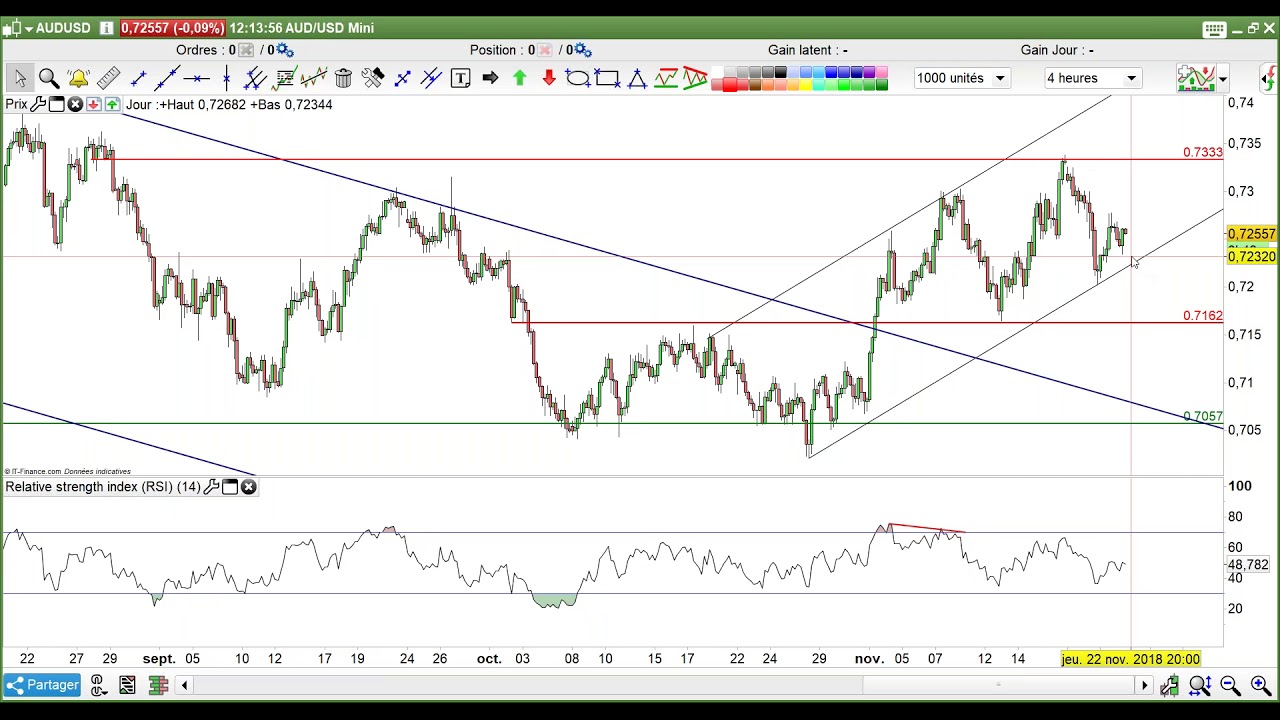Viewport: 1280px width, 720px height.
Task: Click the zoom in magnifier at bottom right
Action: click(1259, 685)
